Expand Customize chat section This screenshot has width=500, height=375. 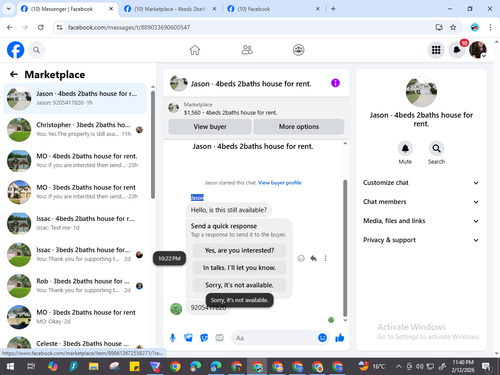(421, 183)
